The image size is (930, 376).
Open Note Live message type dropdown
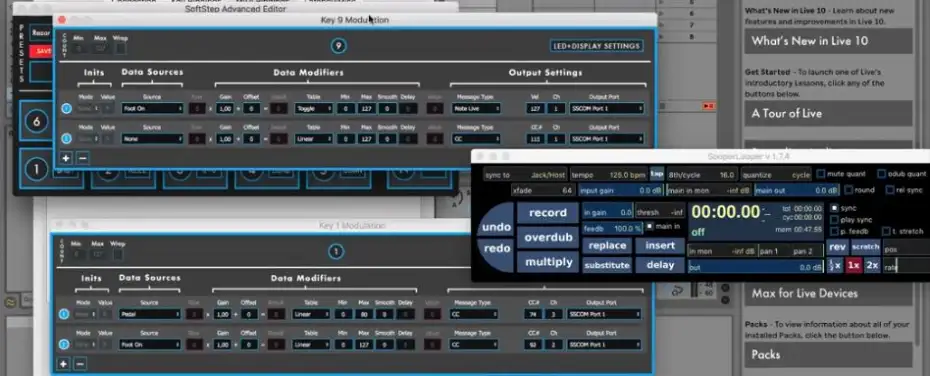click(475, 109)
